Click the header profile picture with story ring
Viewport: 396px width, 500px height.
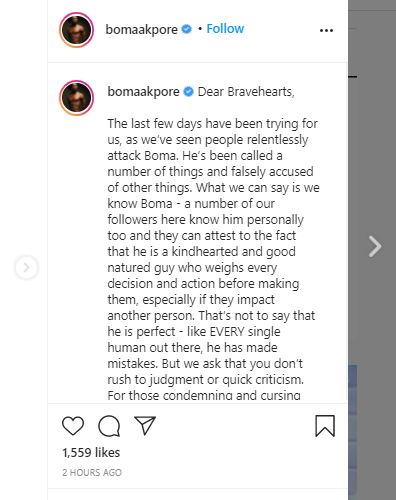point(76,30)
